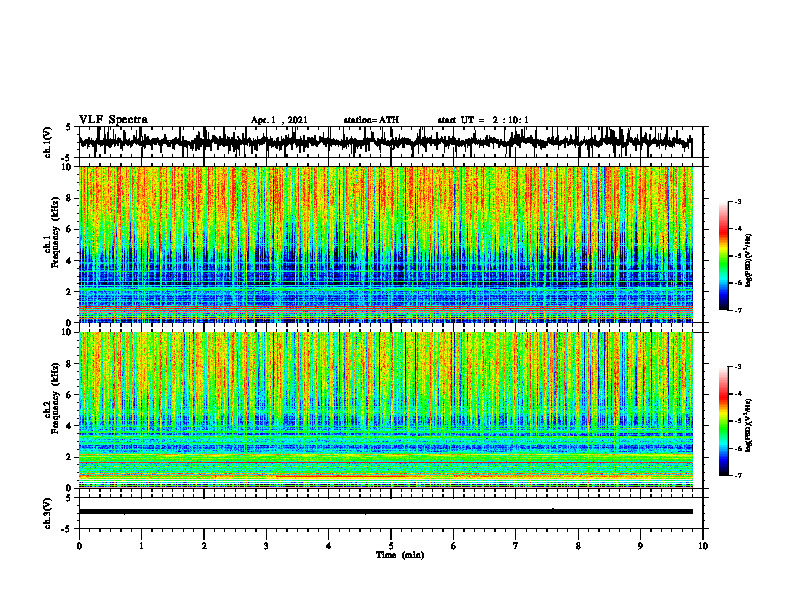Click inside the ch.2 spectrogram plot
The width and height of the screenshot is (792, 612).
tap(386, 410)
